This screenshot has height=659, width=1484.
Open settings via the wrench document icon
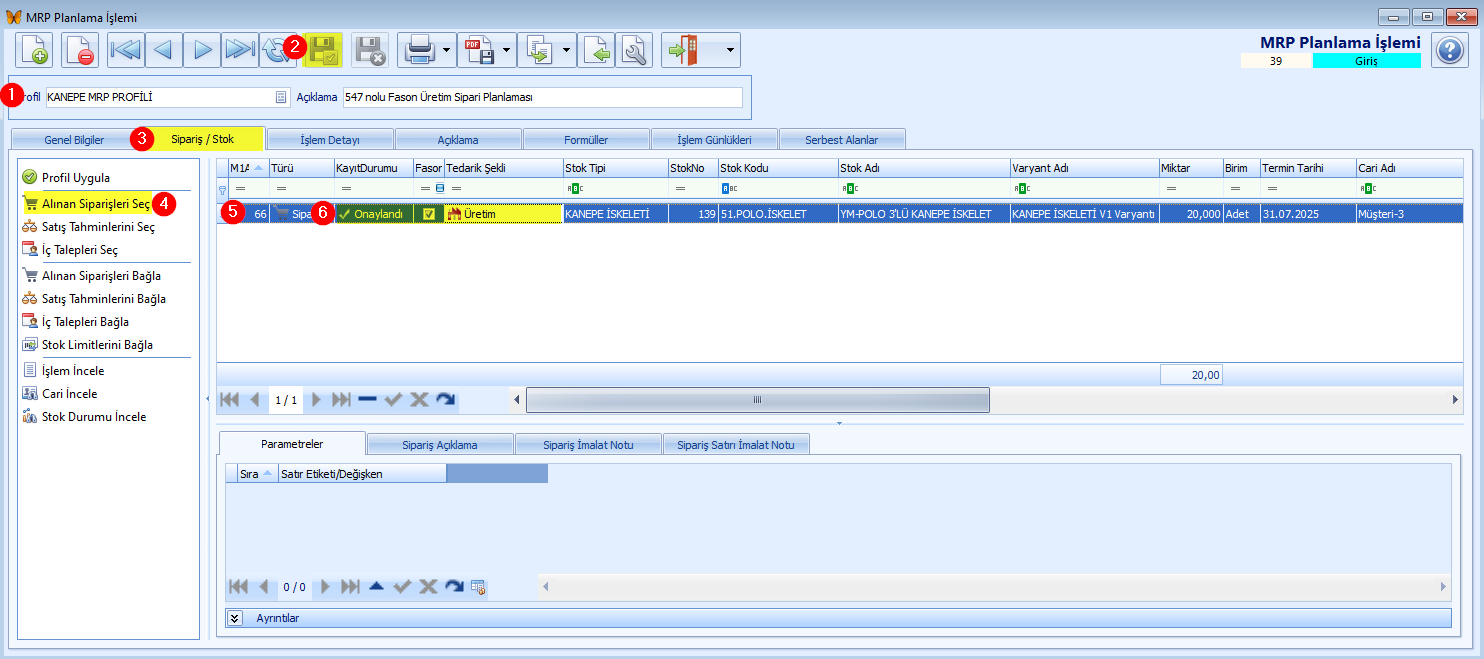pos(634,49)
